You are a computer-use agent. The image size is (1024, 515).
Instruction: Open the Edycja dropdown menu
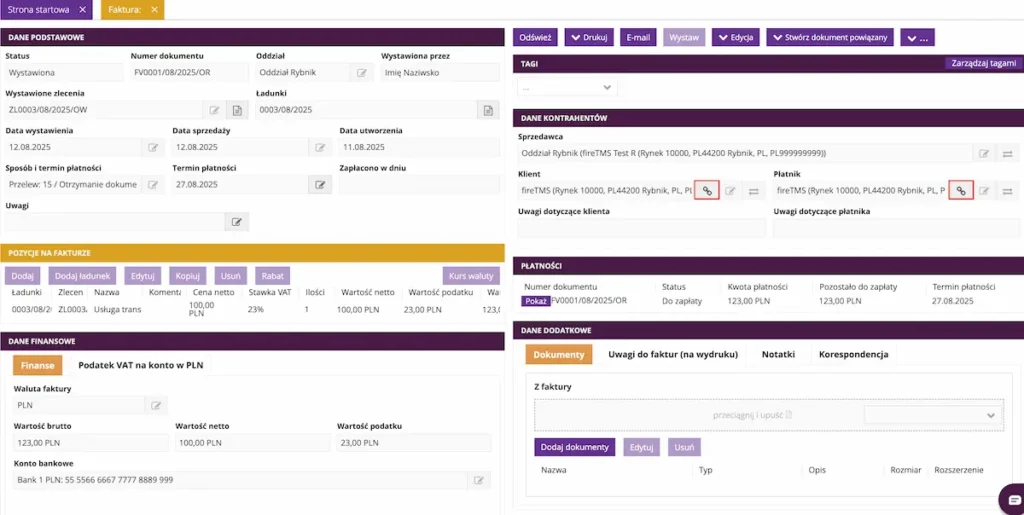[x=735, y=37]
